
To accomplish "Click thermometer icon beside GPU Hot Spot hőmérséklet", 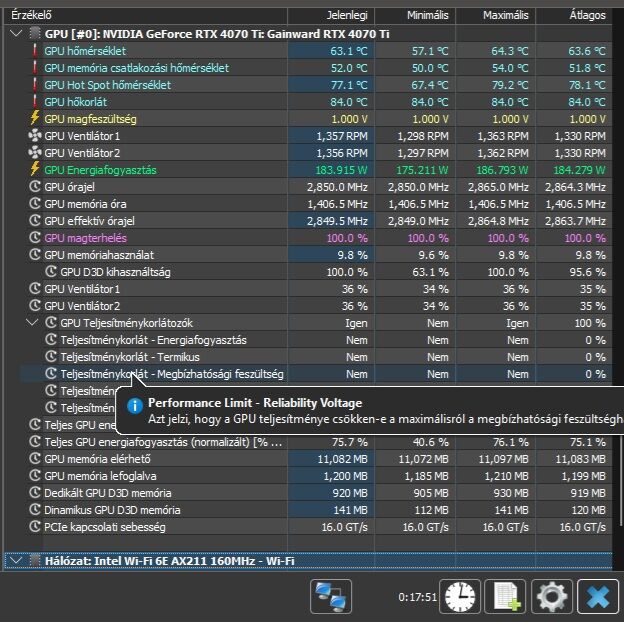I will coord(35,85).
